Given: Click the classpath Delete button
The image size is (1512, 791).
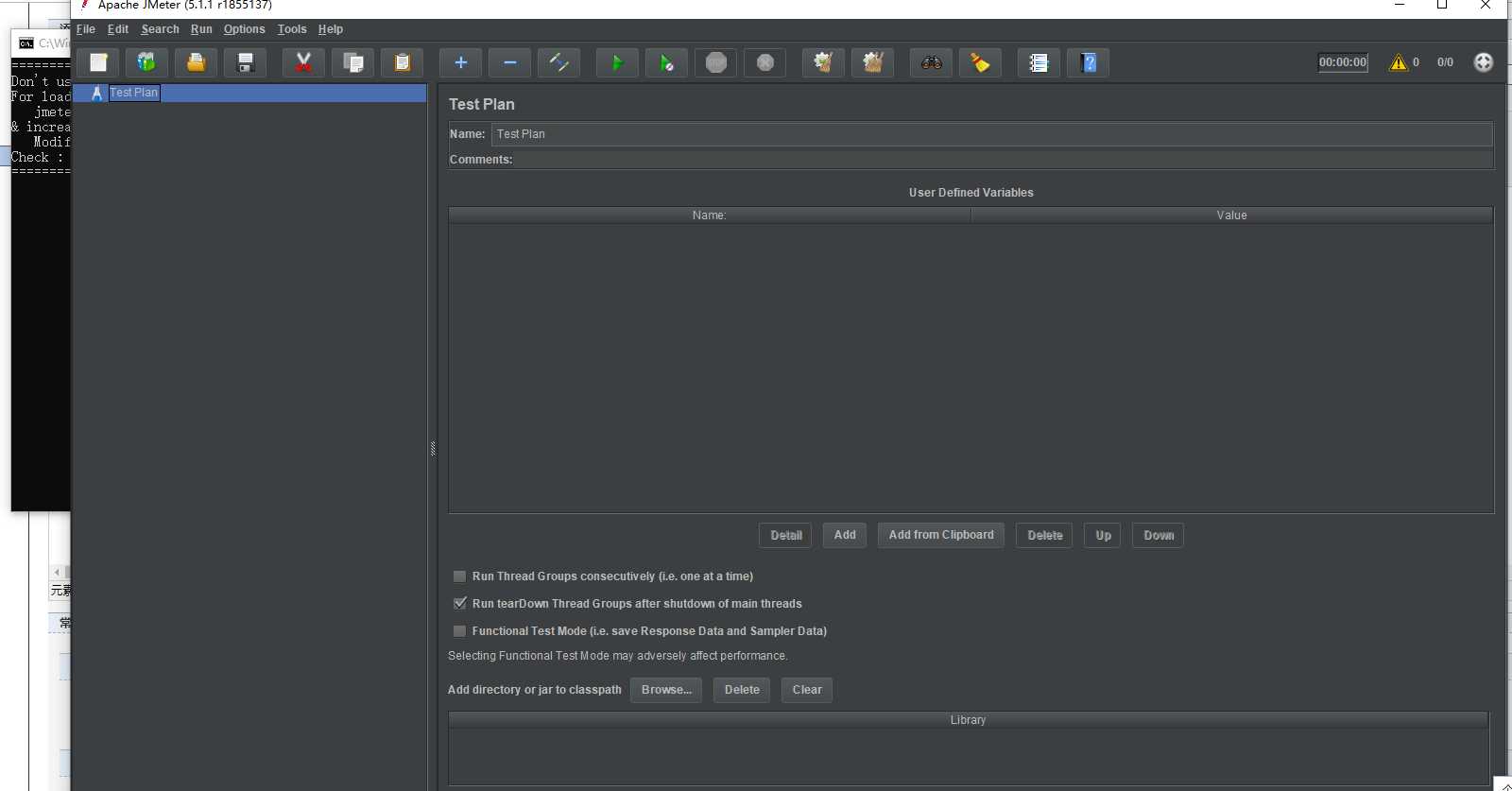Looking at the screenshot, I should [742, 690].
